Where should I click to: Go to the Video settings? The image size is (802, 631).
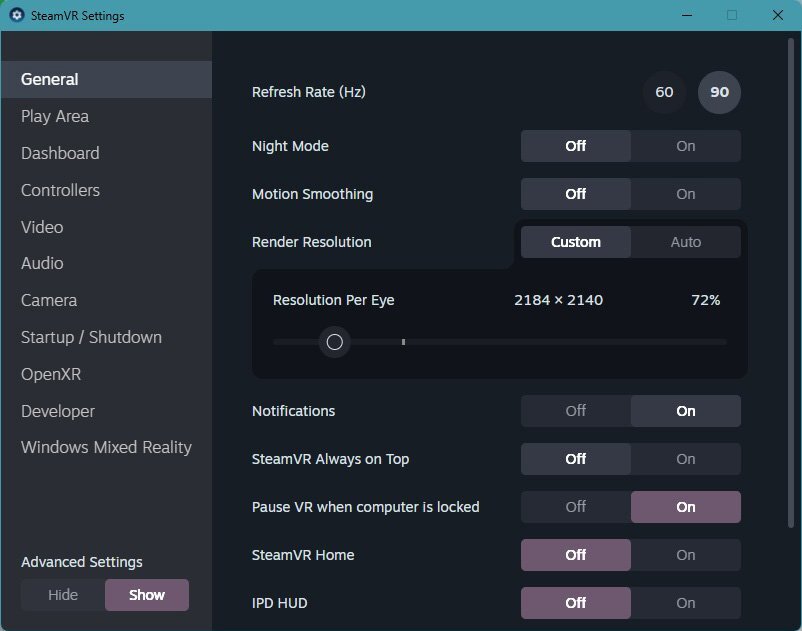click(106, 227)
